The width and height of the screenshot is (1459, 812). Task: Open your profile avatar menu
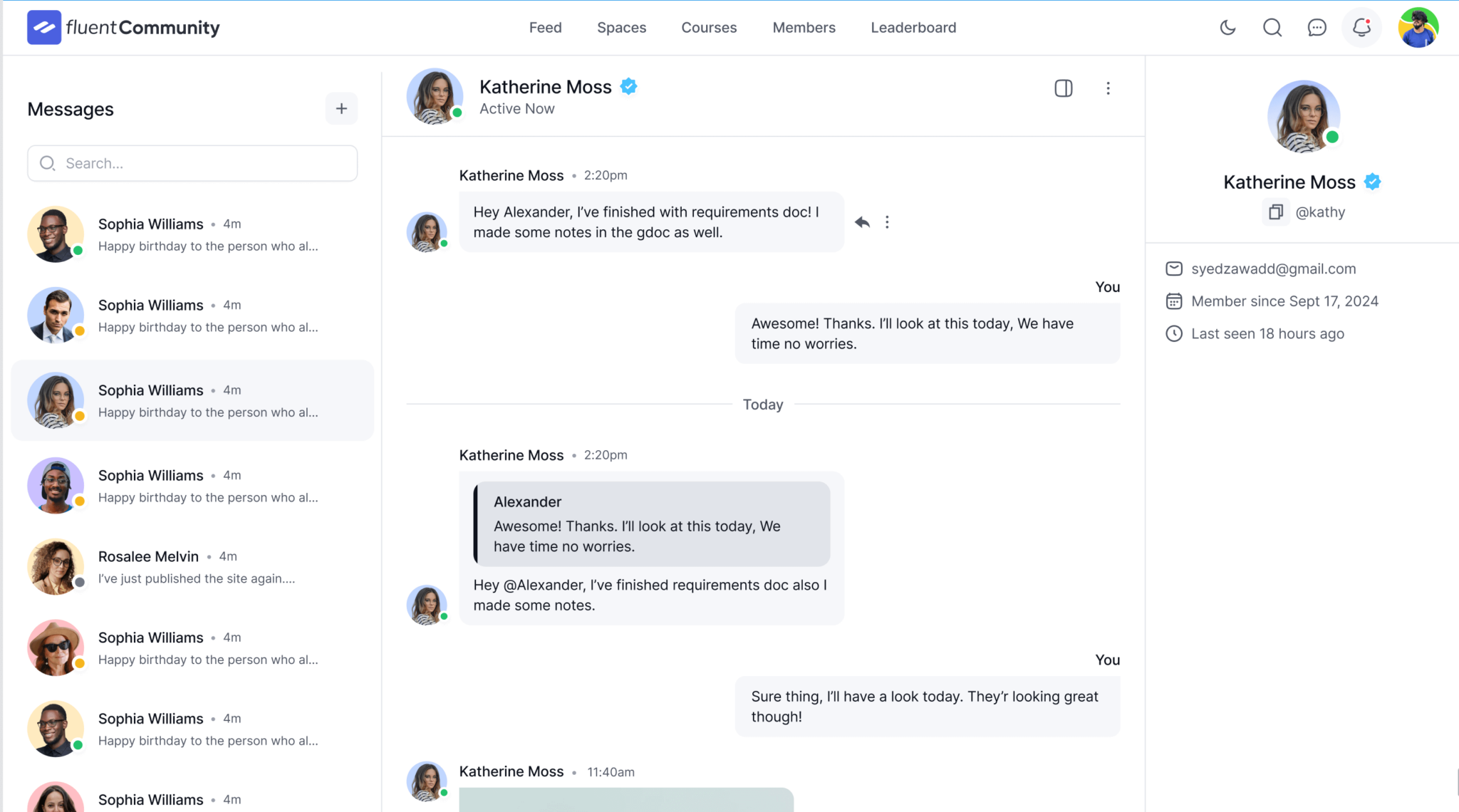tap(1418, 28)
